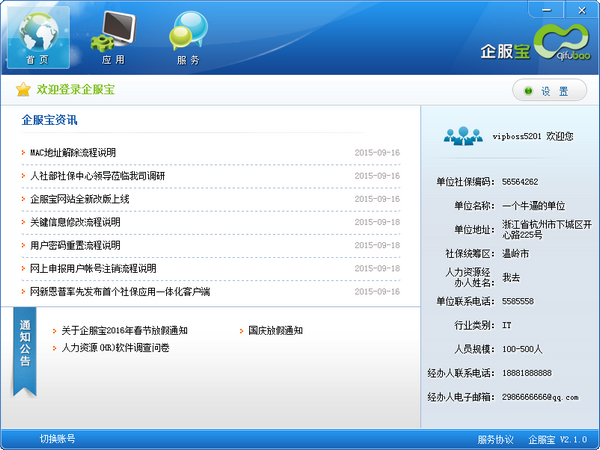
Task: Click date 2015-09-16 beside 企服宝网站全新改版上线
Action: [x=377, y=199]
